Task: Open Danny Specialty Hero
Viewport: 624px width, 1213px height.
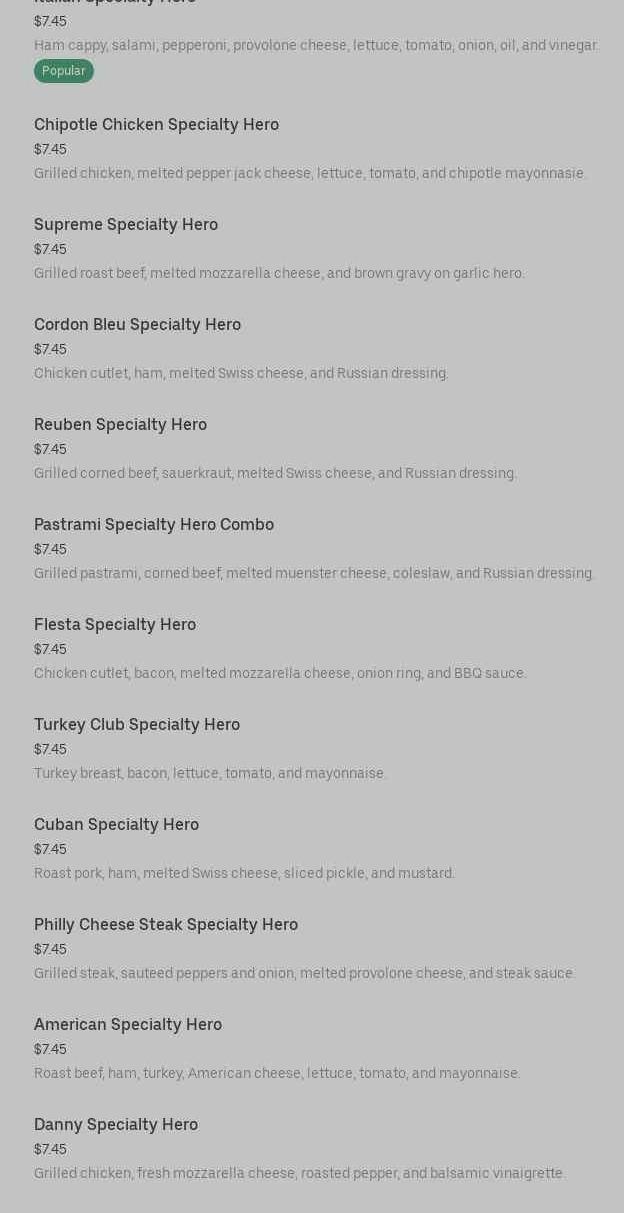Action: [116, 1125]
